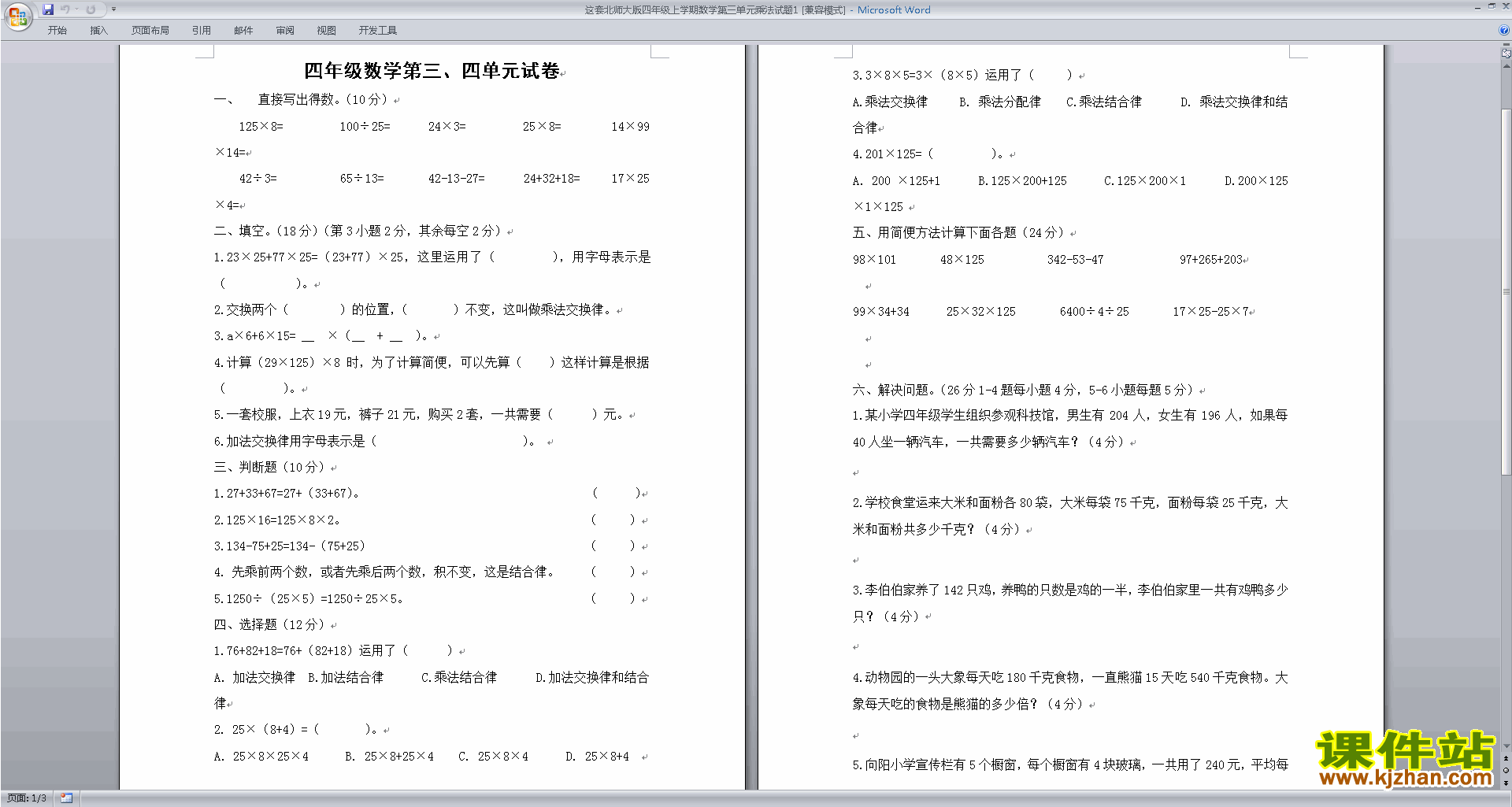The height and width of the screenshot is (807, 1512).
Task: Click option C.125×200×1
Action: pyautogui.click(x=1145, y=180)
